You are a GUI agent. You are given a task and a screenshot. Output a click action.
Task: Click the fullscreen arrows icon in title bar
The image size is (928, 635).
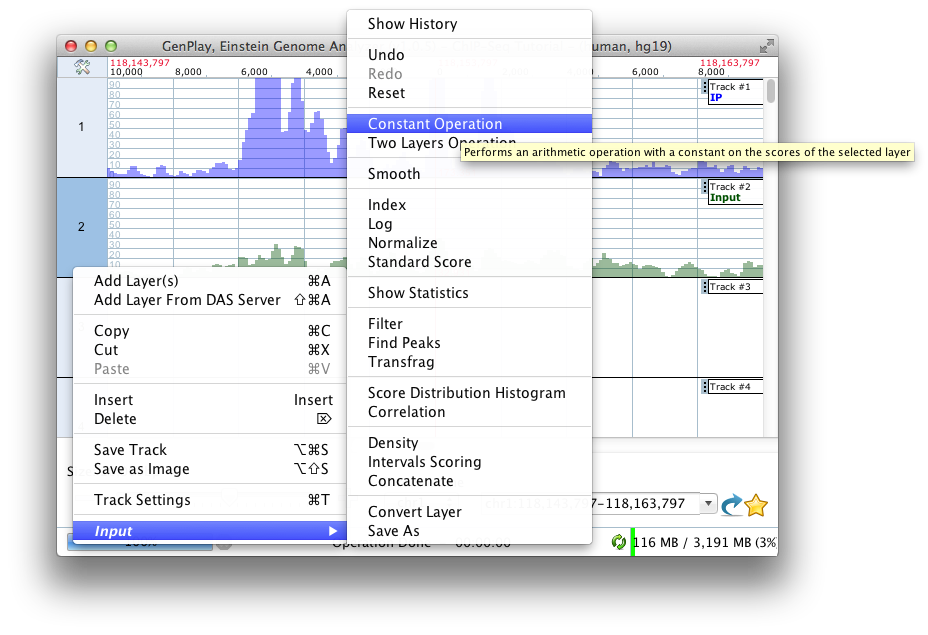[766, 46]
